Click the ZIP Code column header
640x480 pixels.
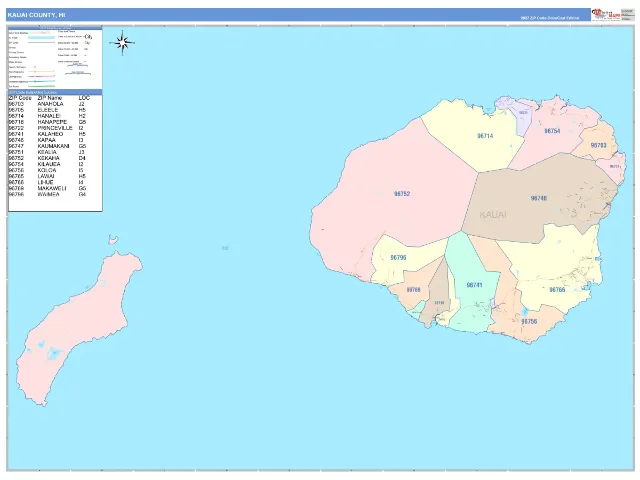click(20, 98)
